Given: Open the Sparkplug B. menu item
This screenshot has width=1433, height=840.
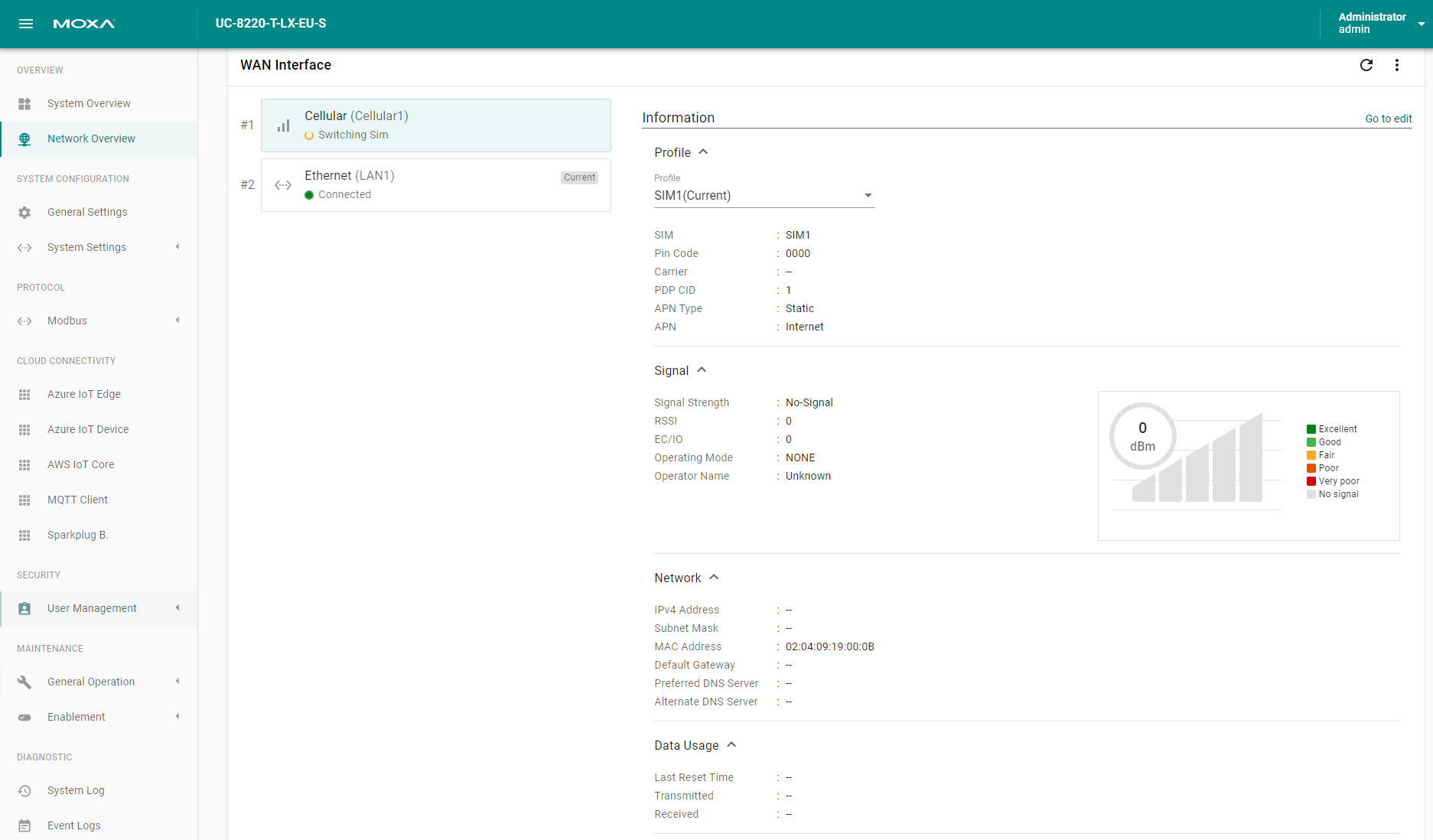Looking at the screenshot, I should [x=99, y=535].
